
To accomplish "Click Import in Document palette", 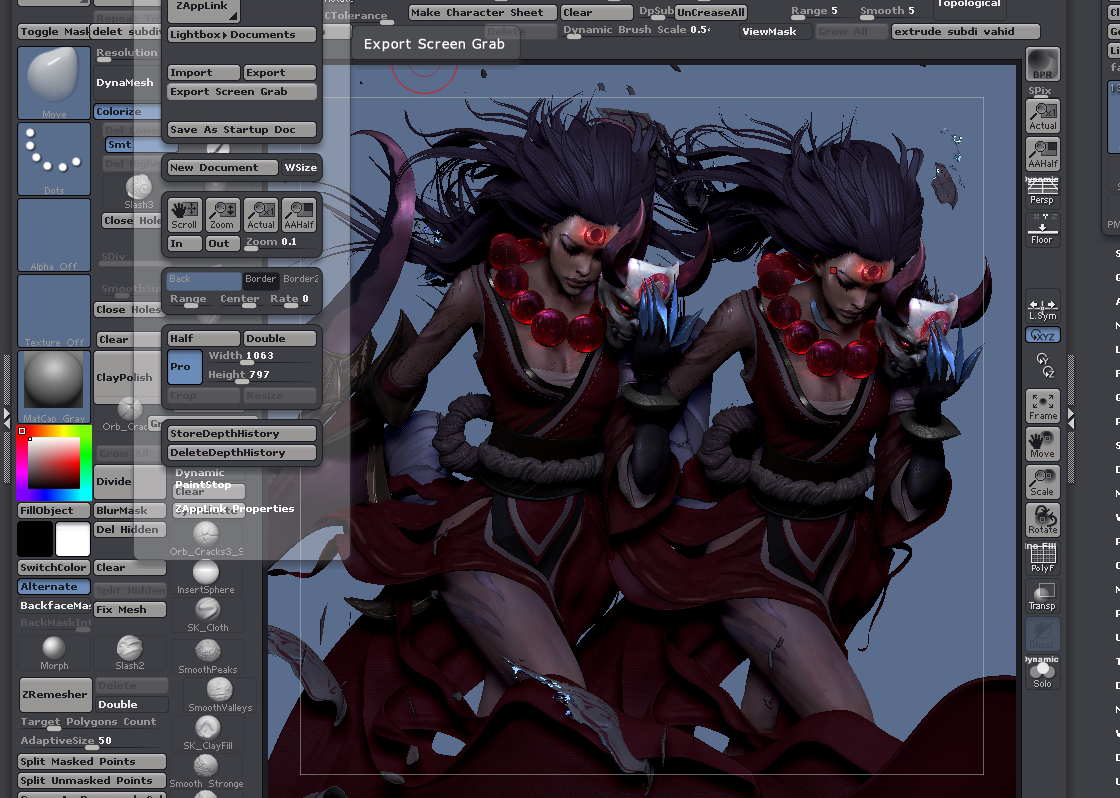I will [x=204, y=72].
